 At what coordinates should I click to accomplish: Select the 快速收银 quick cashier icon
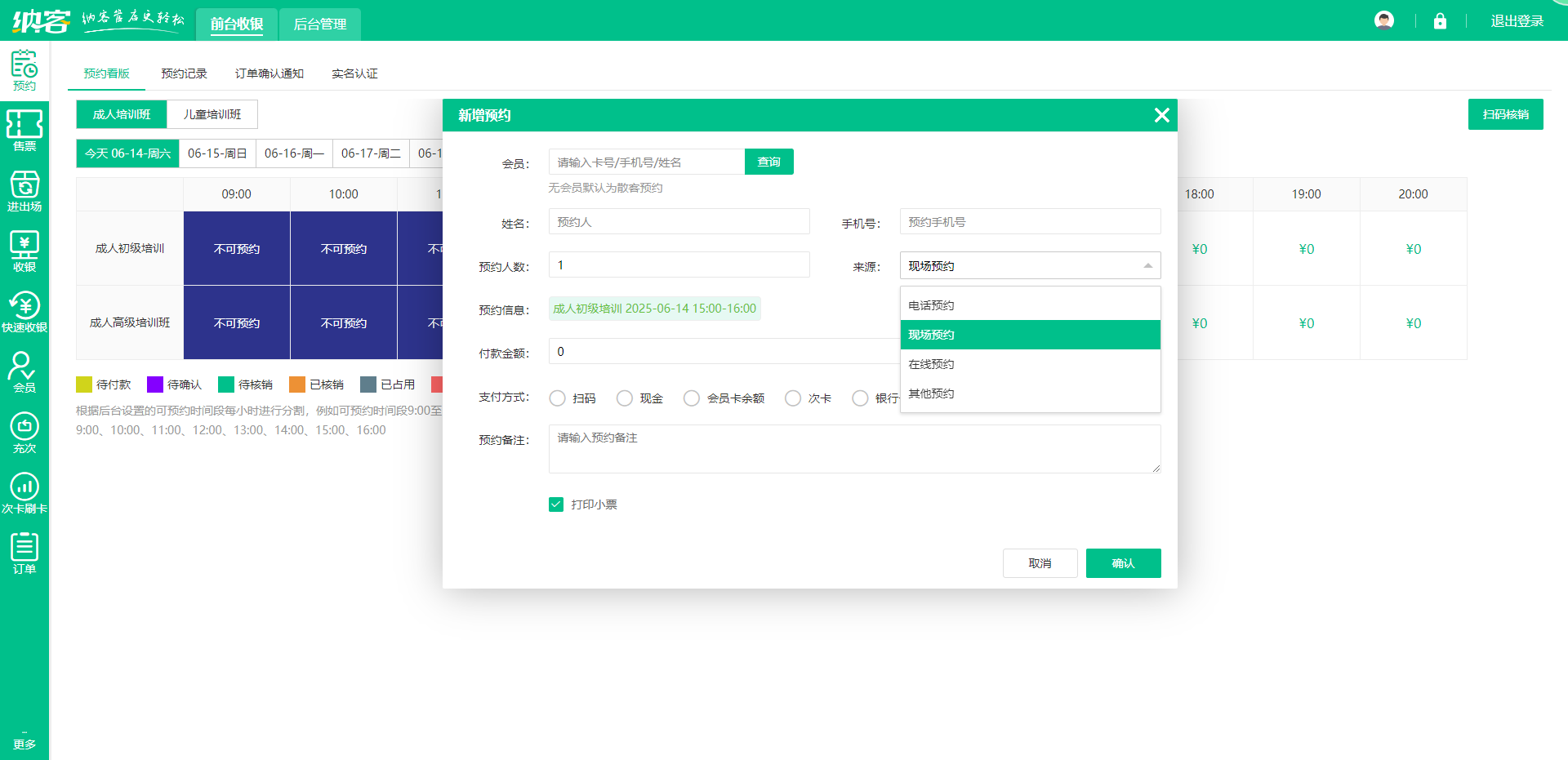point(24,312)
